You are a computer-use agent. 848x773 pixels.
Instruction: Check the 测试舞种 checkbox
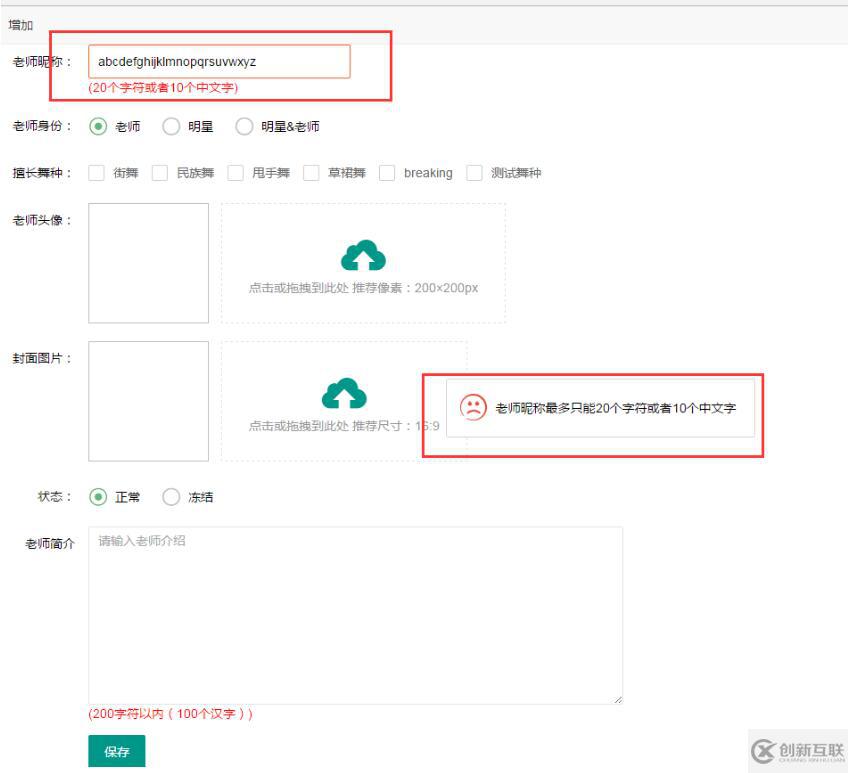[474, 172]
